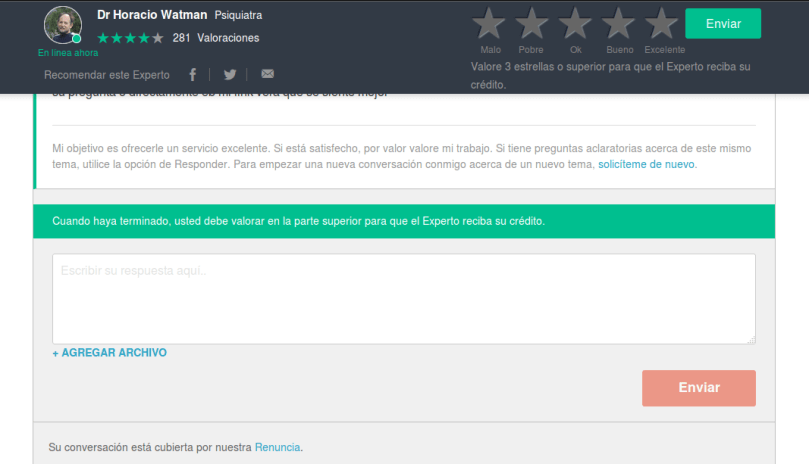Image resolution: width=809 pixels, height=464 pixels.
Task: Click the expert's small green rating stars
Action: [x=130, y=38]
